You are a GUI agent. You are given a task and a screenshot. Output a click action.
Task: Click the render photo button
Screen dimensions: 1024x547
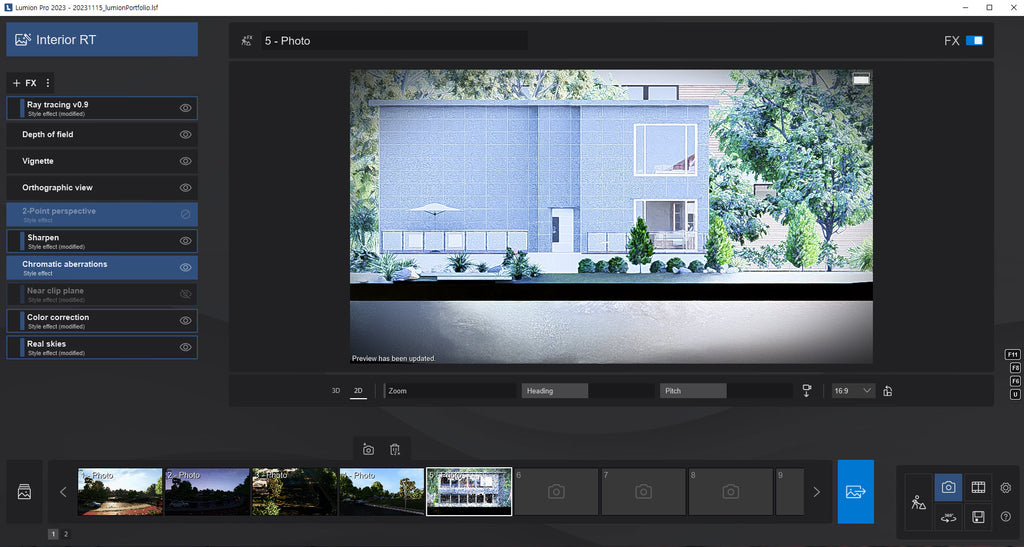tap(855, 491)
